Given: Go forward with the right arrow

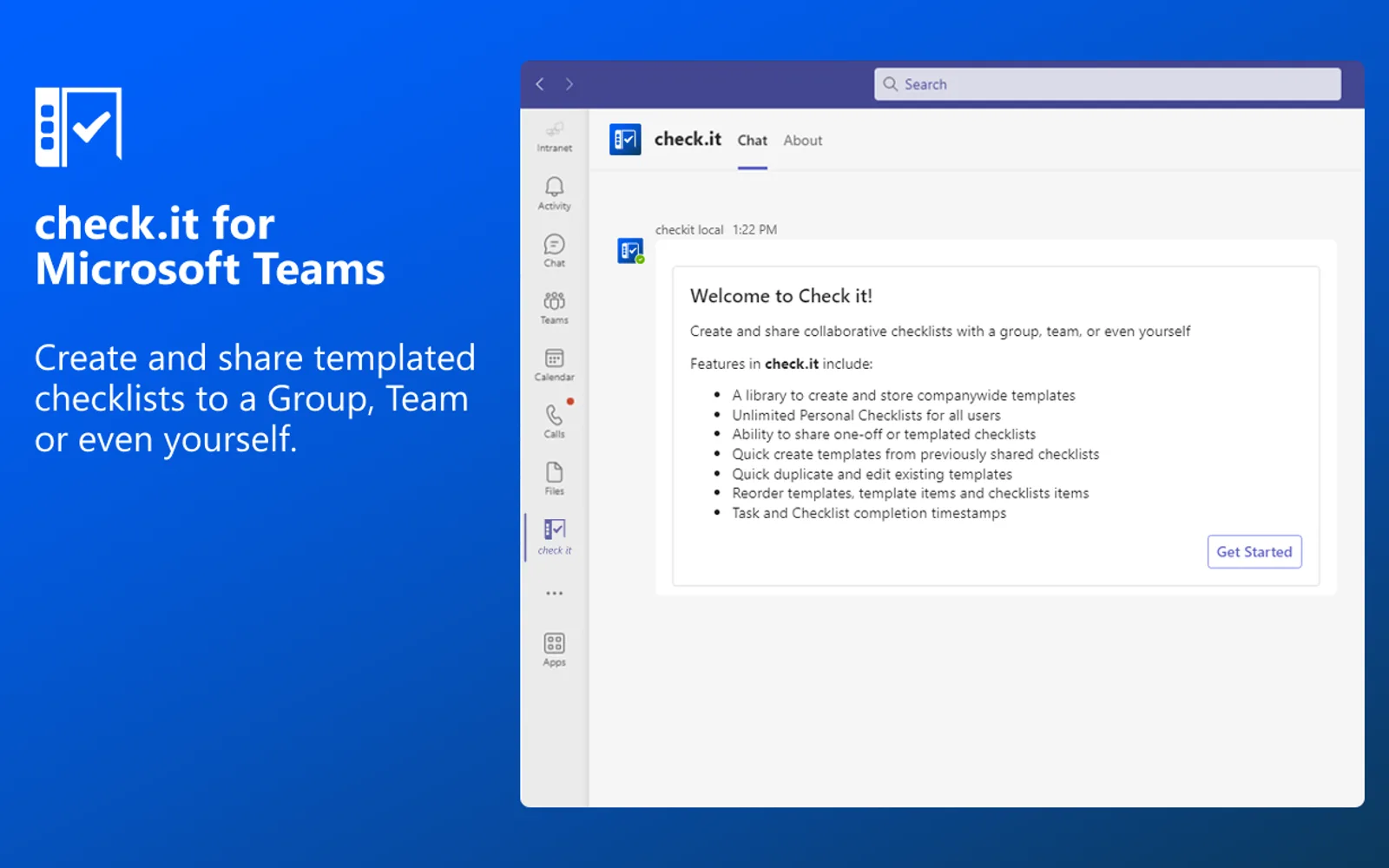Looking at the screenshot, I should (569, 84).
